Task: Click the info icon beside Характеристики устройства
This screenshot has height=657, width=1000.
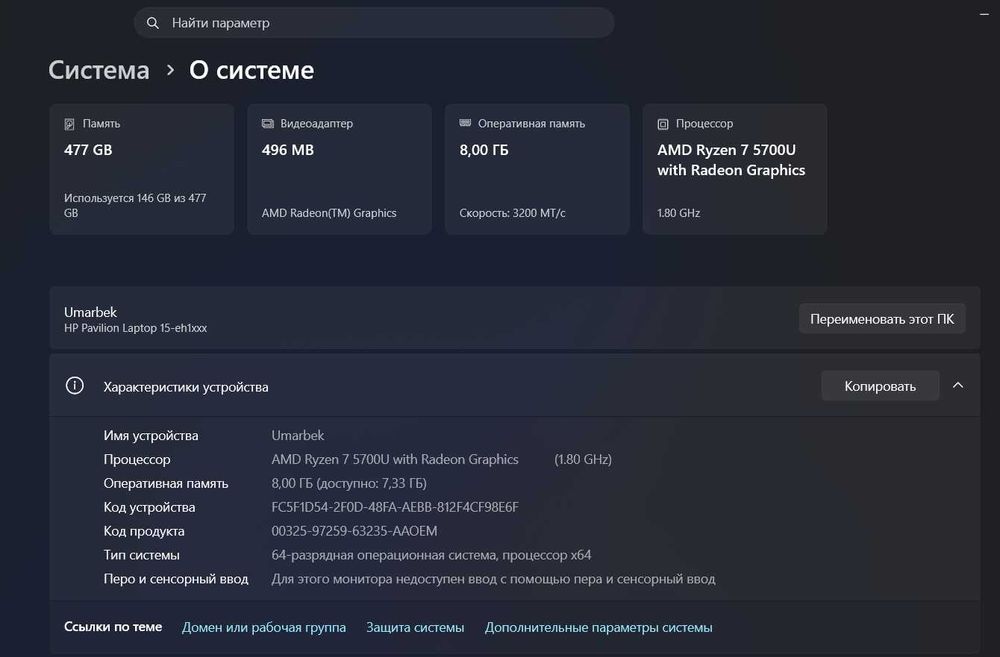Action: click(75, 385)
